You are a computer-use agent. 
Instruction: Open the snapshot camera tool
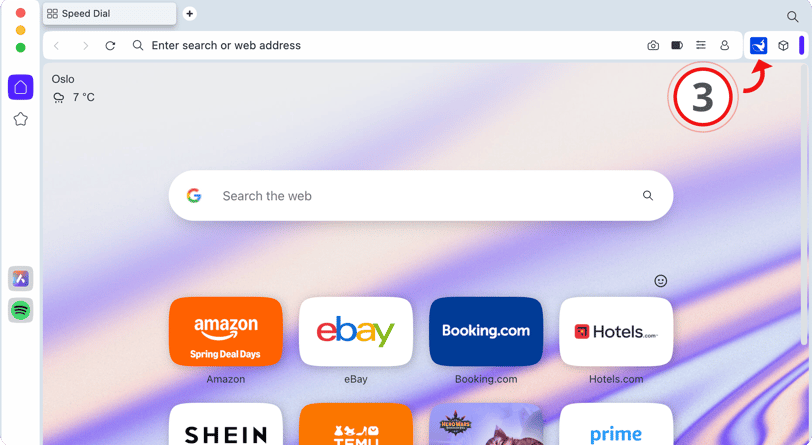[x=653, y=46]
